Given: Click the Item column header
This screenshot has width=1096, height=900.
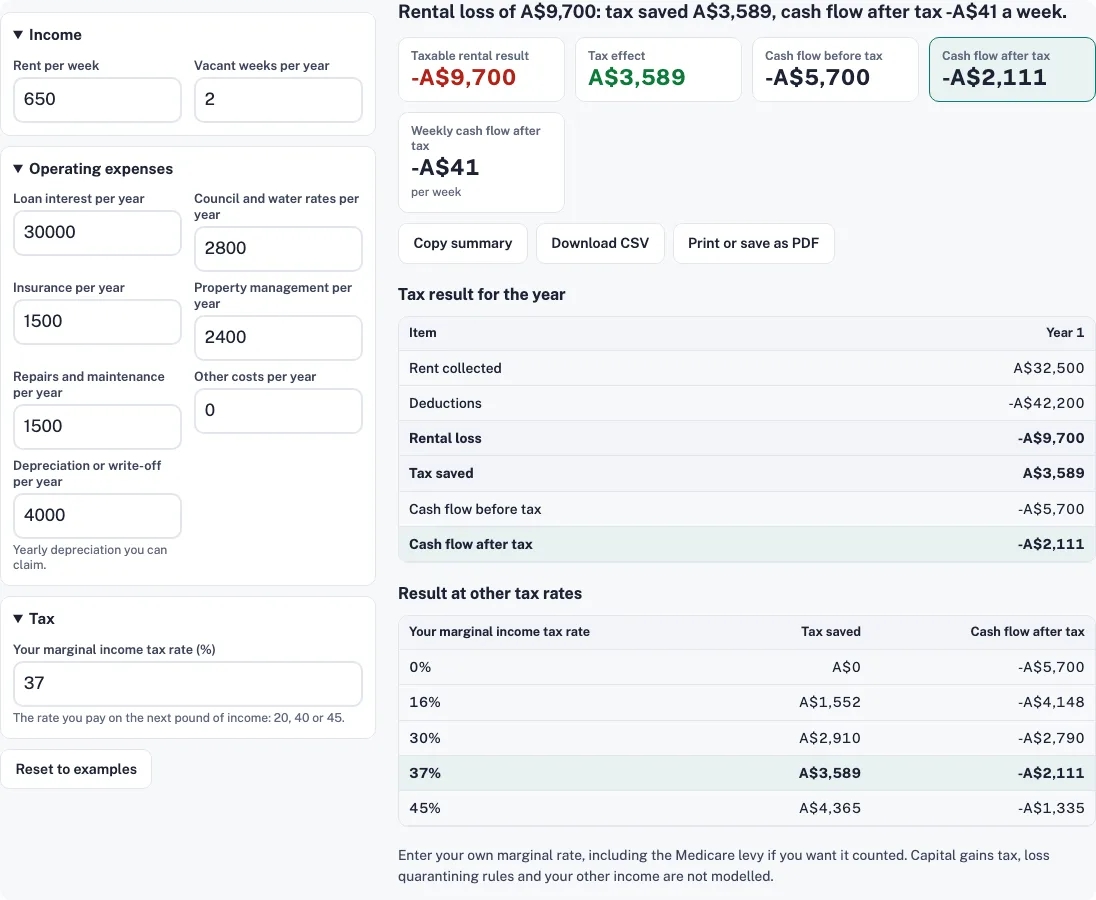Looking at the screenshot, I should coord(423,333).
